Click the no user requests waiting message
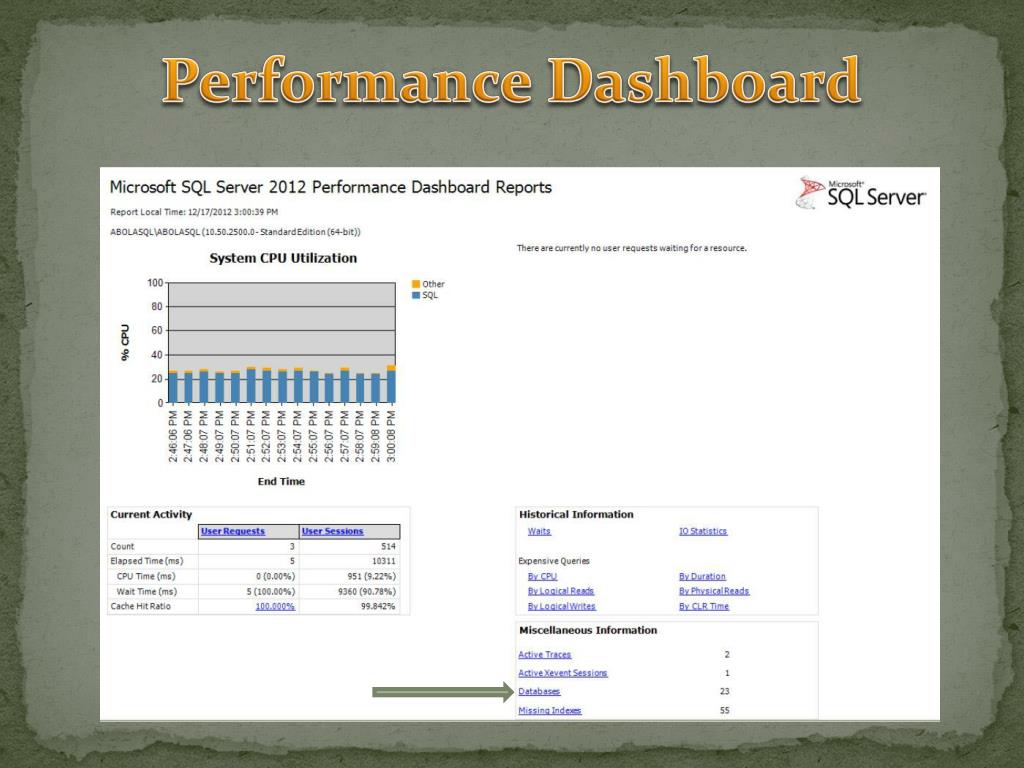1024x768 pixels. (632, 248)
